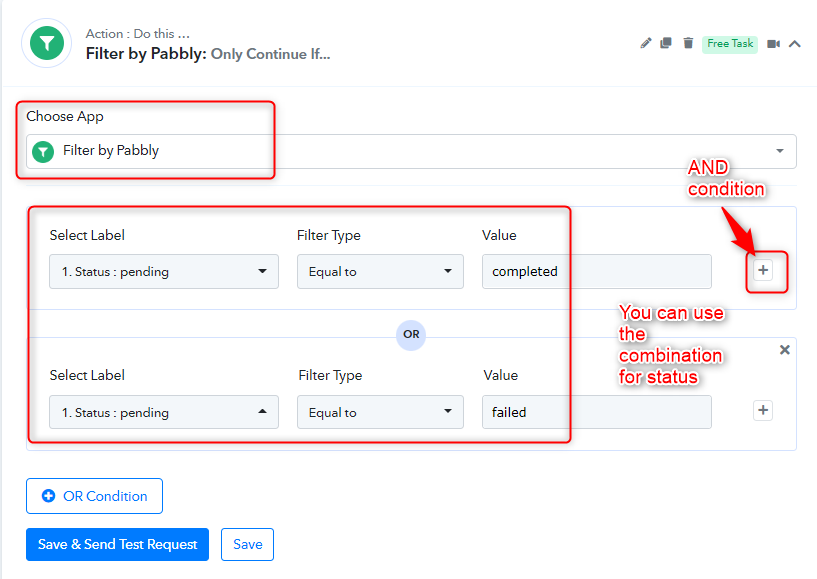Add AND condition beside completed value
This screenshot has width=817, height=579.
pos(763,270)
